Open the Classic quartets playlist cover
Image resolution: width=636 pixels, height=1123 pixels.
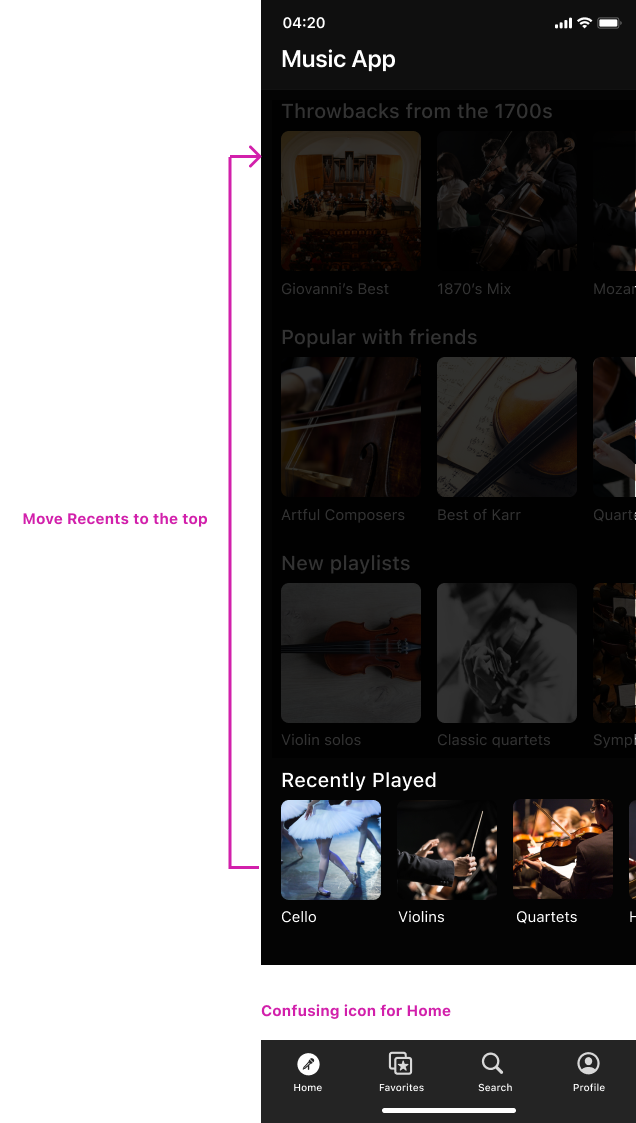[507, 652]
